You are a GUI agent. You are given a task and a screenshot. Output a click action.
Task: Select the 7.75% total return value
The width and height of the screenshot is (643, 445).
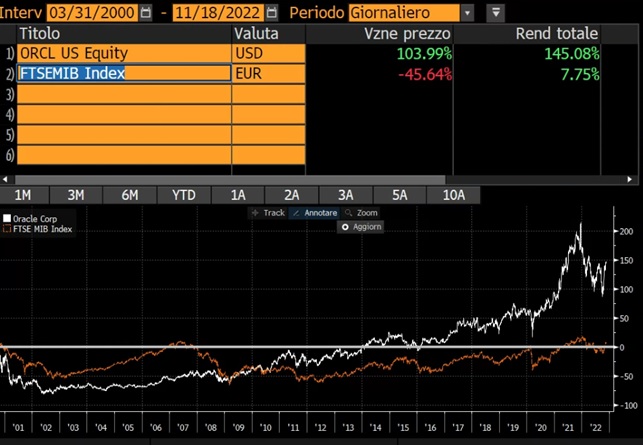coord(580,74)
